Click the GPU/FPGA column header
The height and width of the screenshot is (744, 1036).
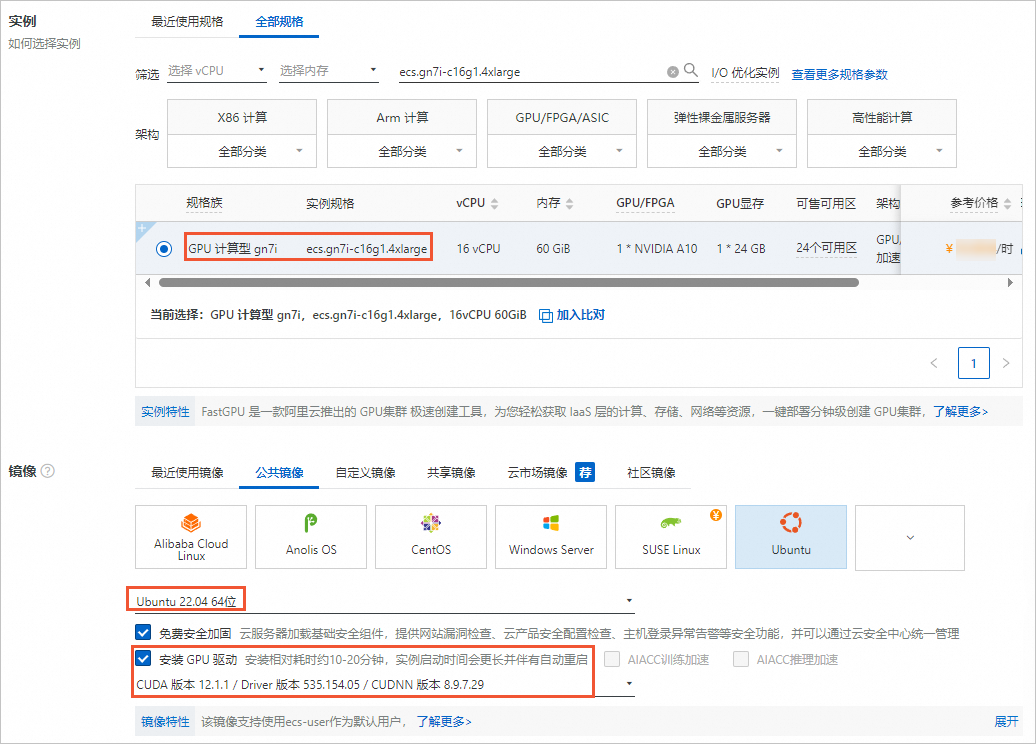(x=645, y=203)
